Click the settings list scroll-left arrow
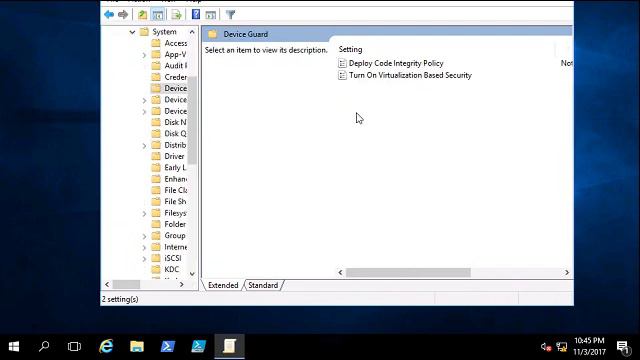The image size is (640, 360). [x=340, y=273]
